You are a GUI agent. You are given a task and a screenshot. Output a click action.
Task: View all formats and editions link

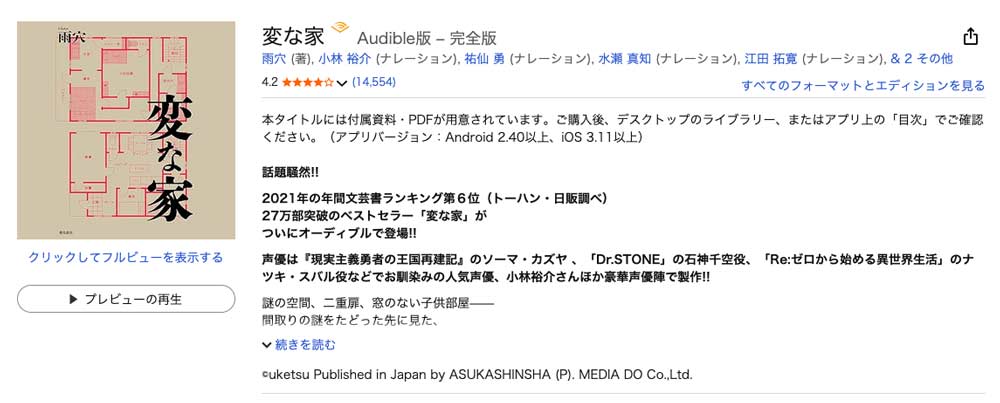863,86
